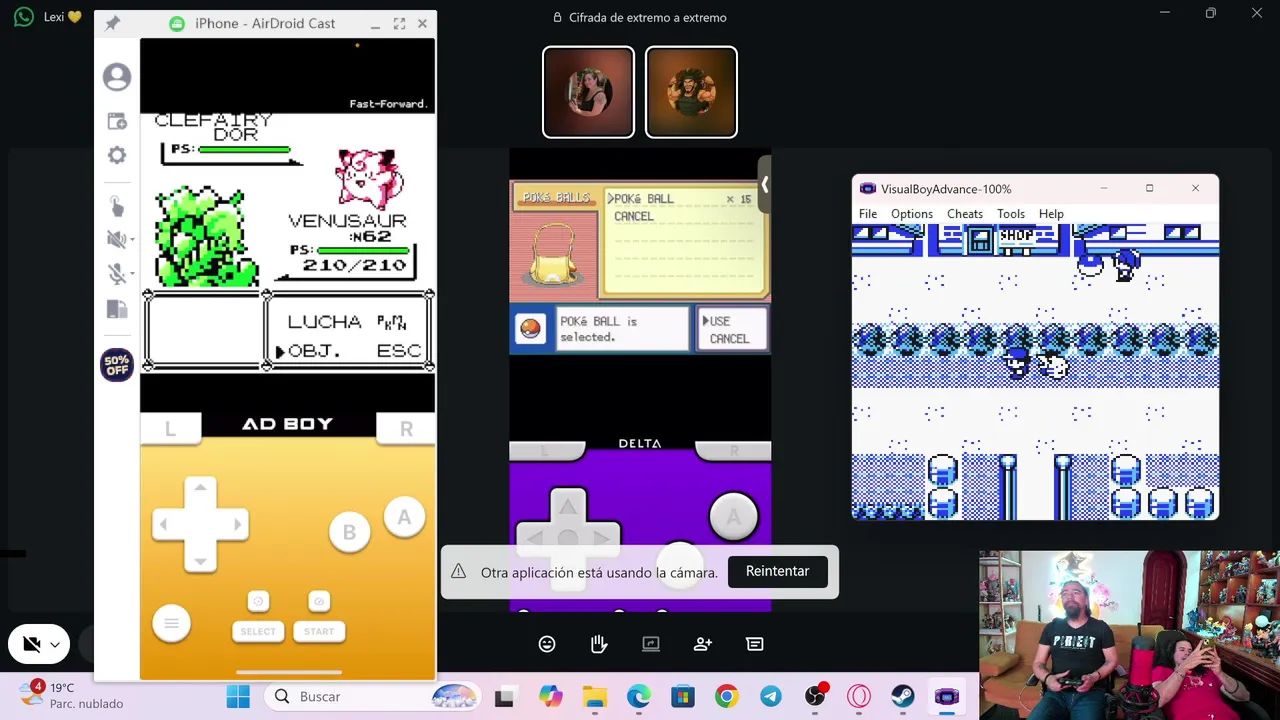Open Steam from taskbar

[903, 697]
